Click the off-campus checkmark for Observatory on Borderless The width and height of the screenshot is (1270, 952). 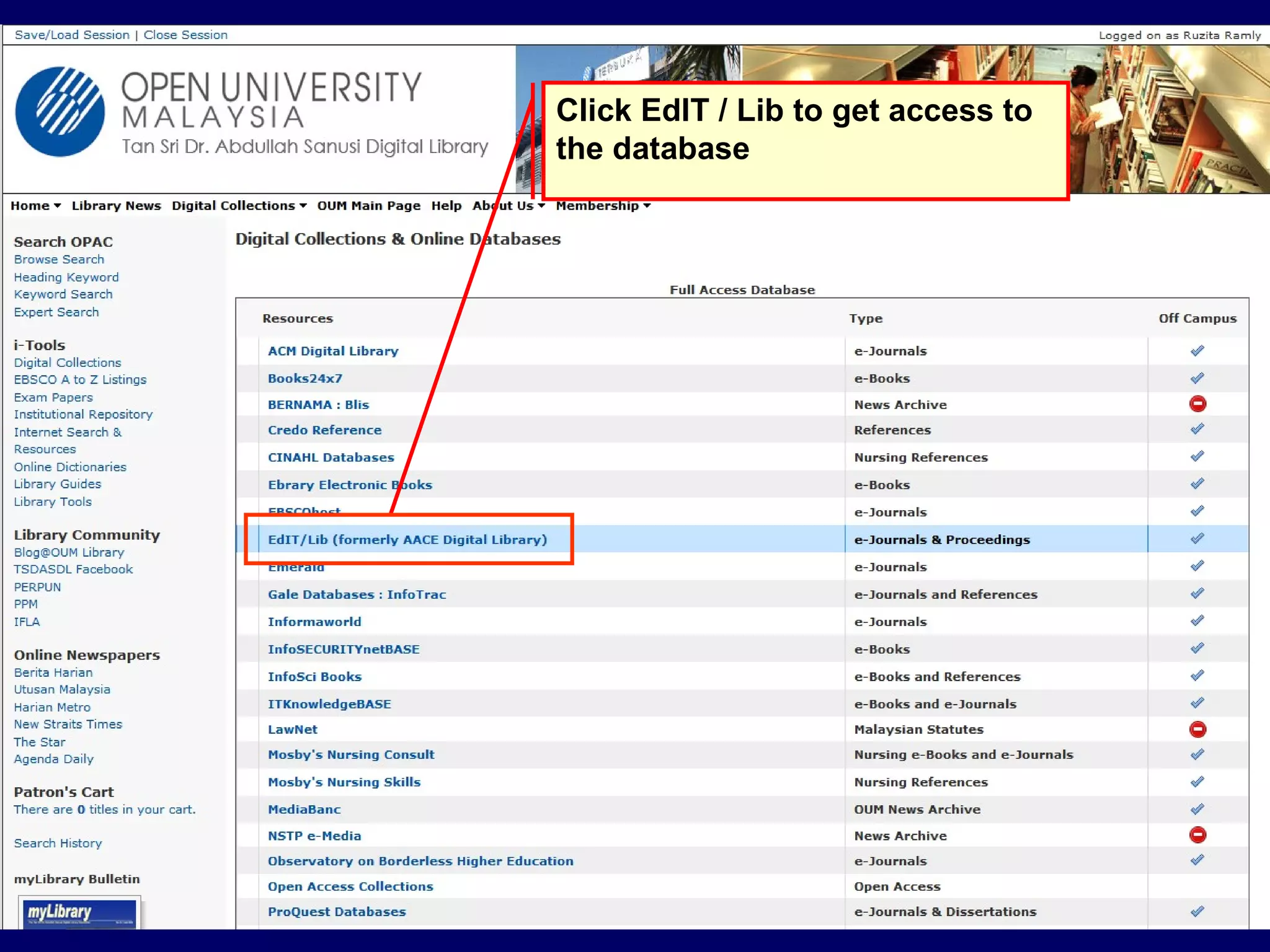click(1197, 860)
